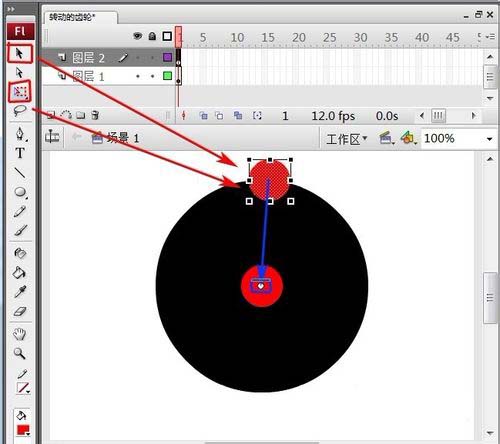The height and width of the screenshot is (444, 500).
Task: Select the Line tool
Action: 20,172
